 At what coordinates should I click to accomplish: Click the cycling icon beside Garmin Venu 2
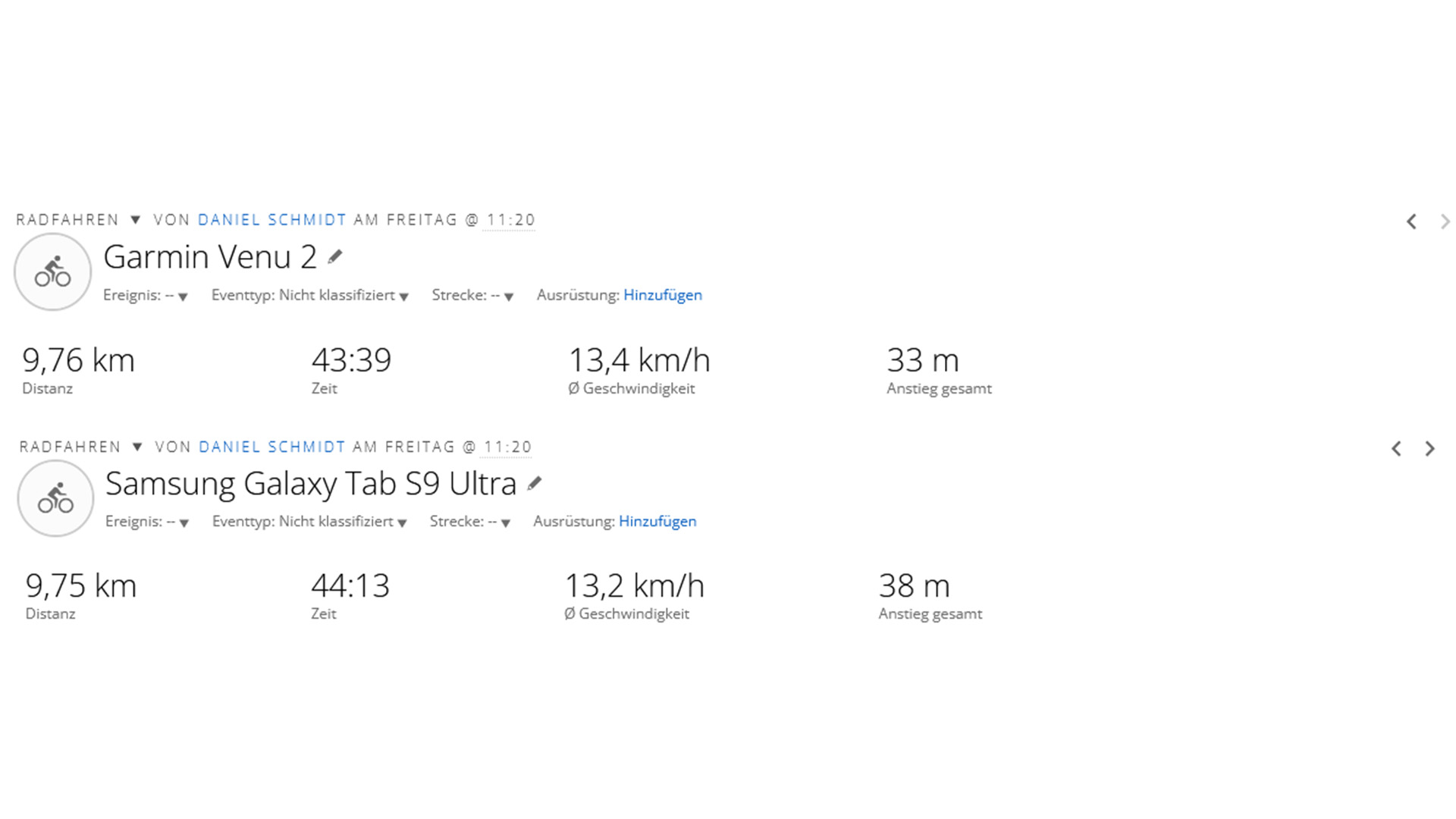53,271
